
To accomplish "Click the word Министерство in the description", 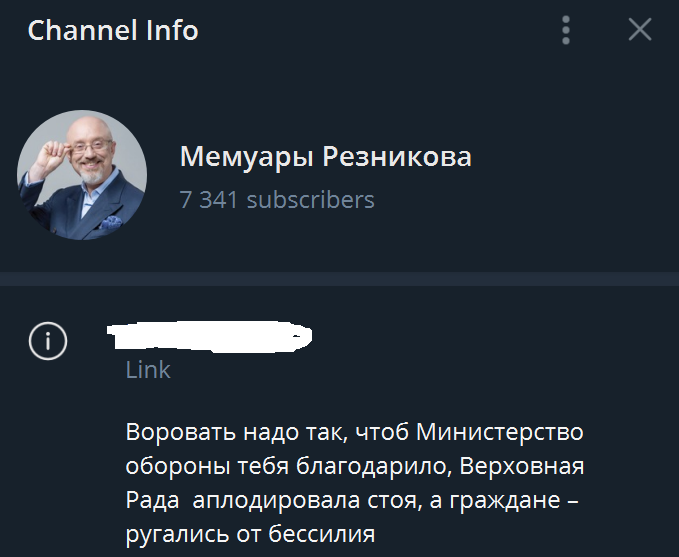I will pyautogui.click(x=500, y=432).
